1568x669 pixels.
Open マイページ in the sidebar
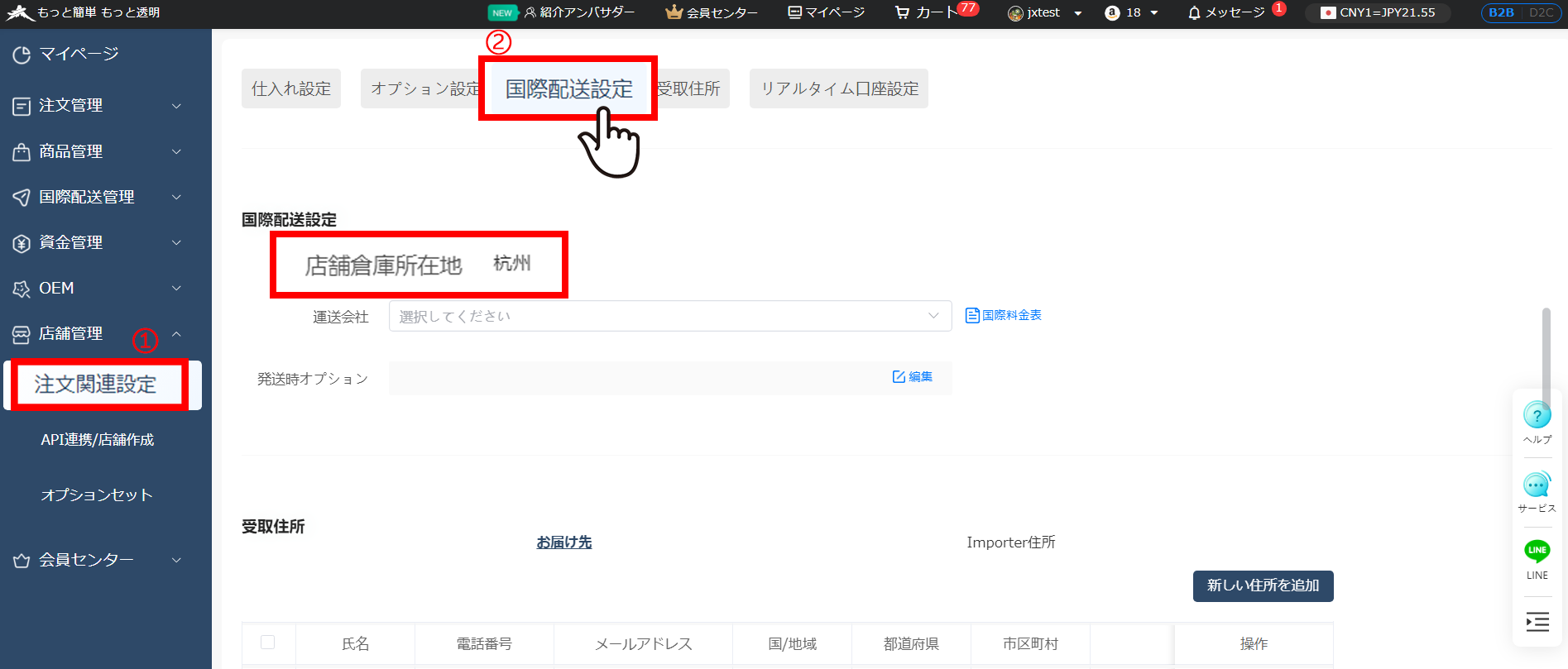point(79,54)
